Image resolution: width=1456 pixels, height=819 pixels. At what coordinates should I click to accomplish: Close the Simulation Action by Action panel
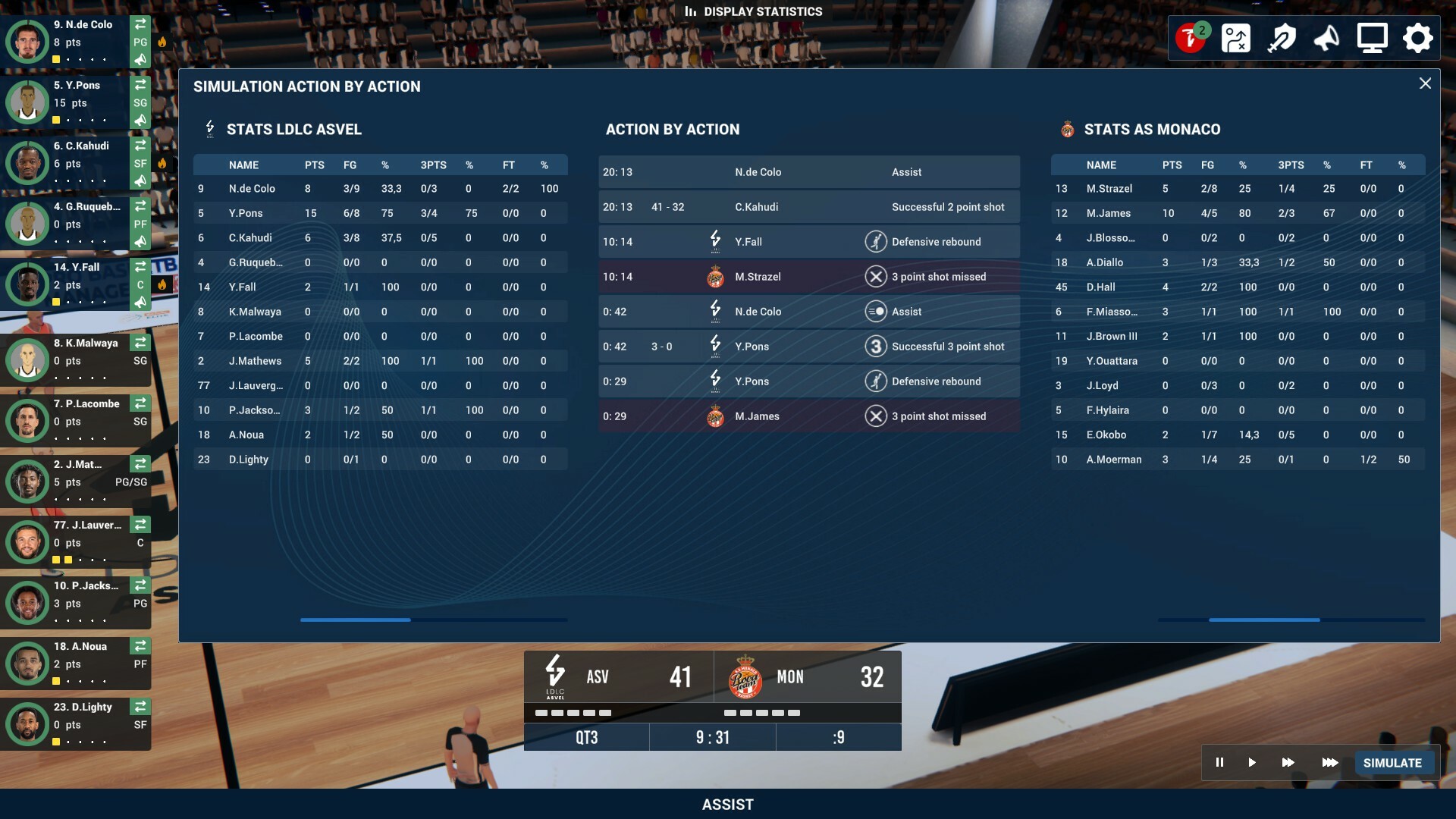(x=1426, y=84)
